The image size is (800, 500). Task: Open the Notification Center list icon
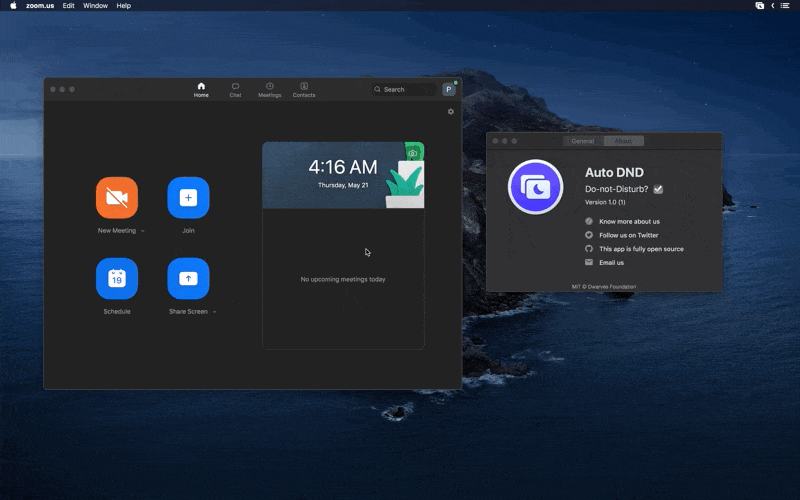785,6
